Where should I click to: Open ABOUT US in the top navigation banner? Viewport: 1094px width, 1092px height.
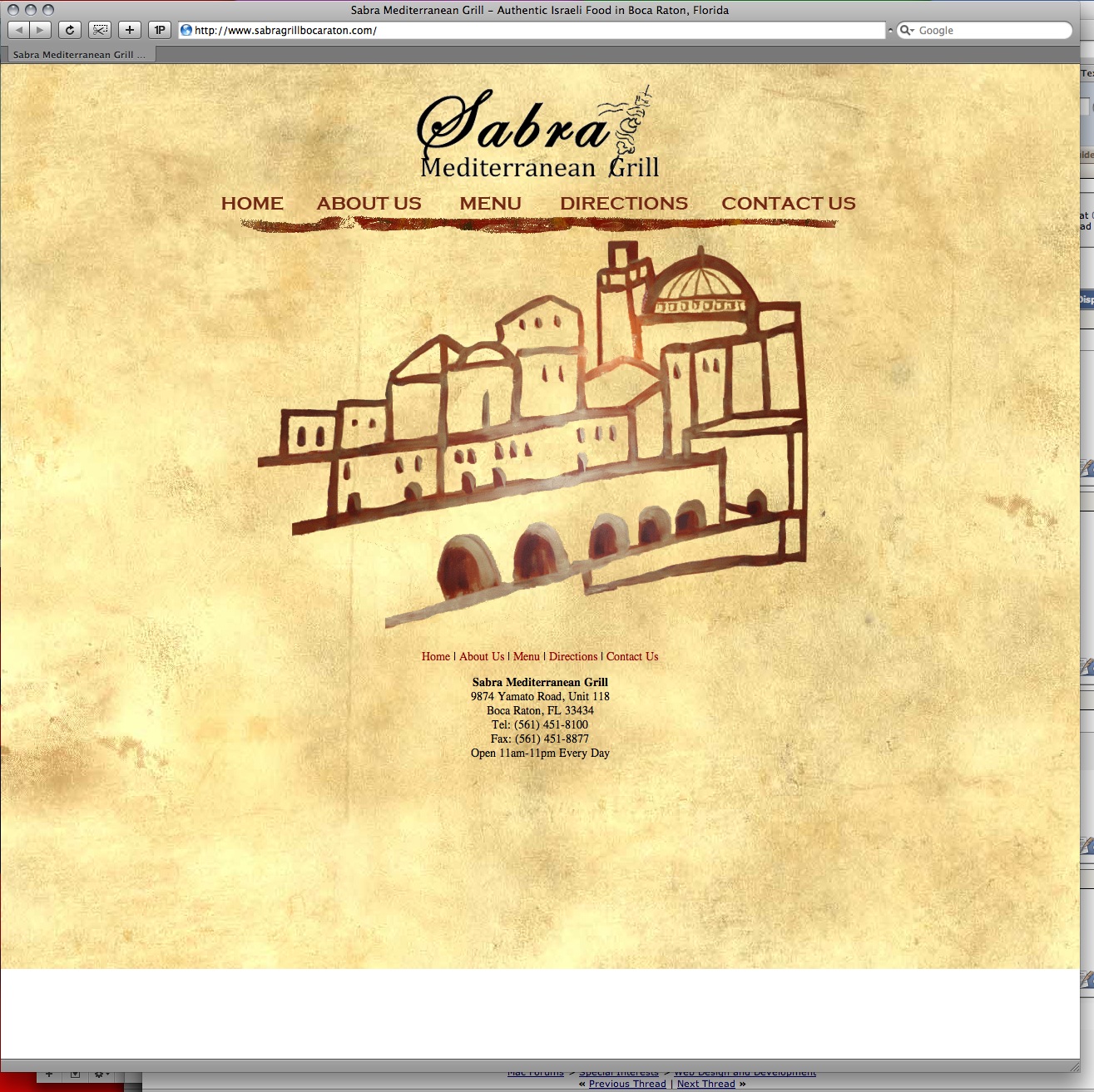tap(369, 203)
